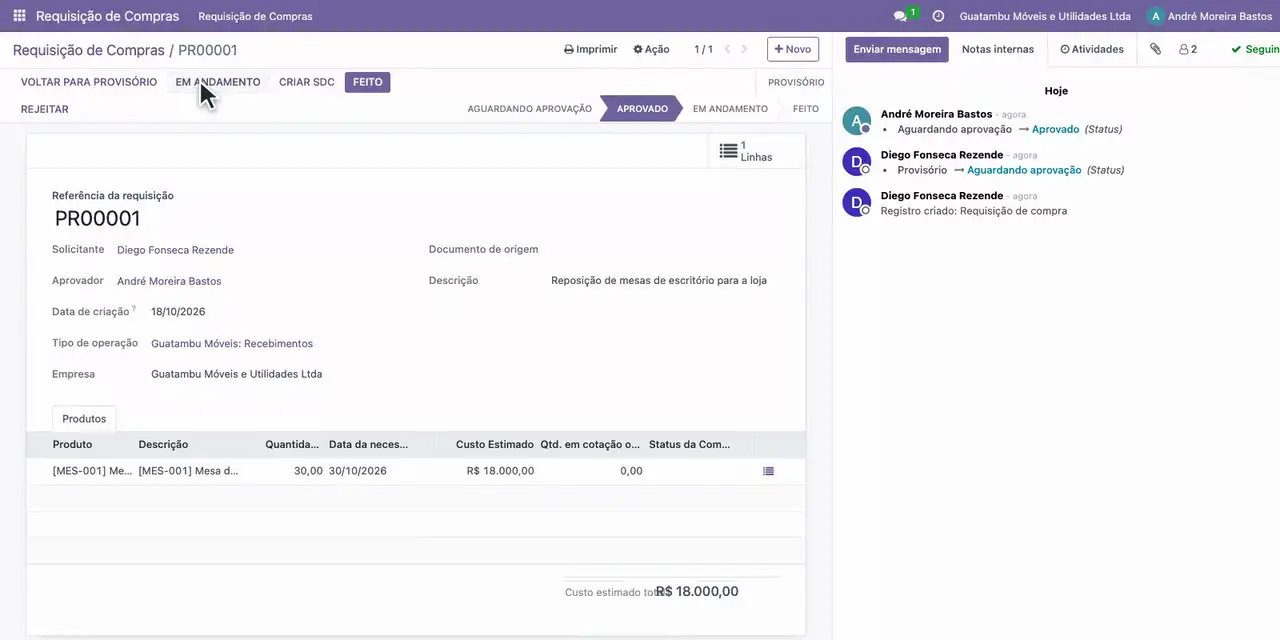Click Requisição de Compras app title

coord(108,16)
